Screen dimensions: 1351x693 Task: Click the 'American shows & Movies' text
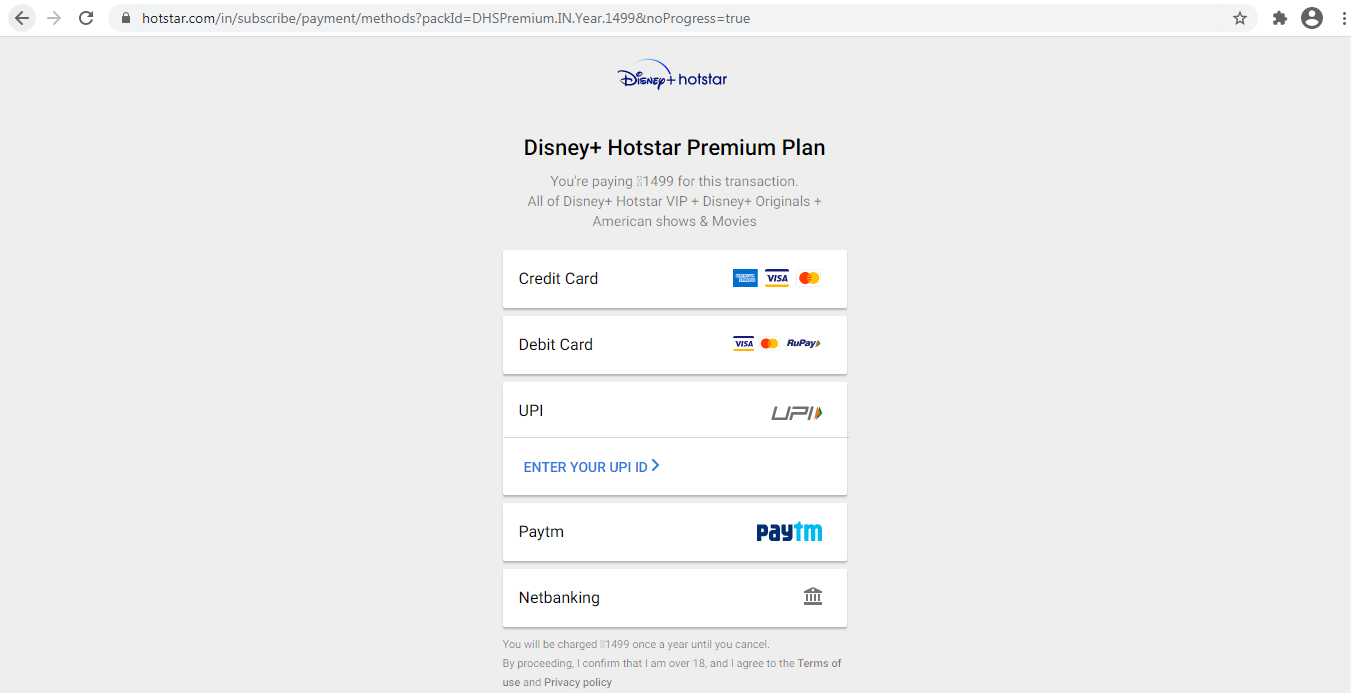(x=675, y=221)
